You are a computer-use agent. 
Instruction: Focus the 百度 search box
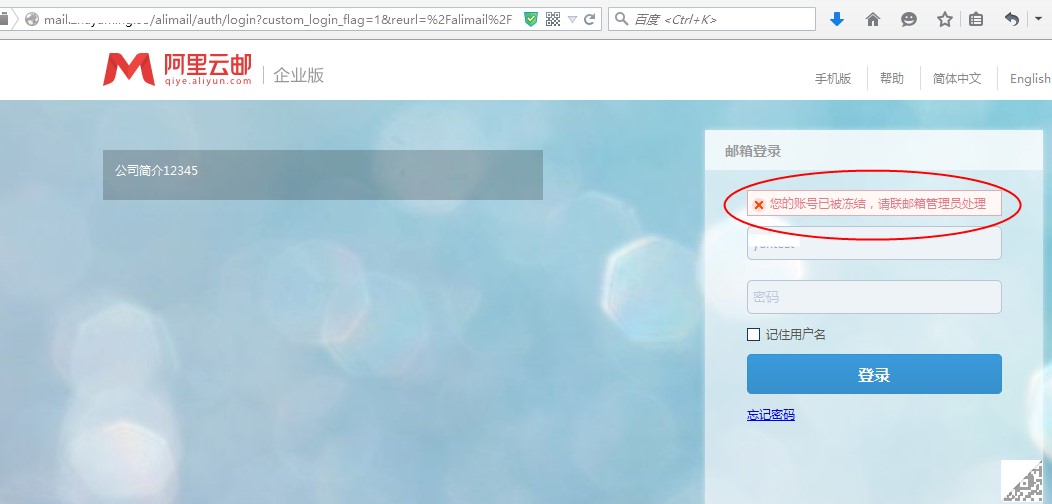(x=720, y=19)
